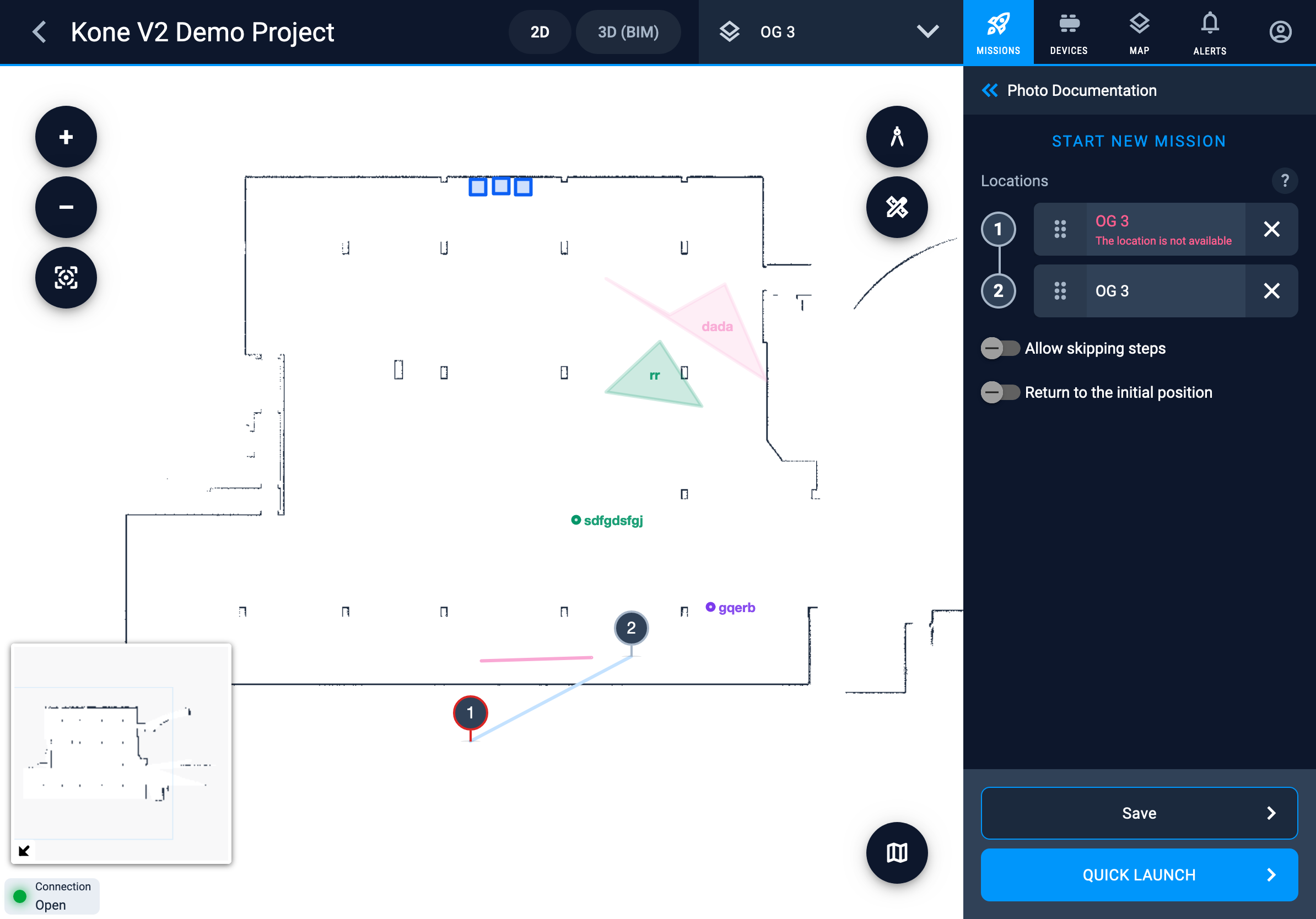This screenshot has height=919, width=1316.
Task: Open the user profile account icon
Action: [1280, 32]
